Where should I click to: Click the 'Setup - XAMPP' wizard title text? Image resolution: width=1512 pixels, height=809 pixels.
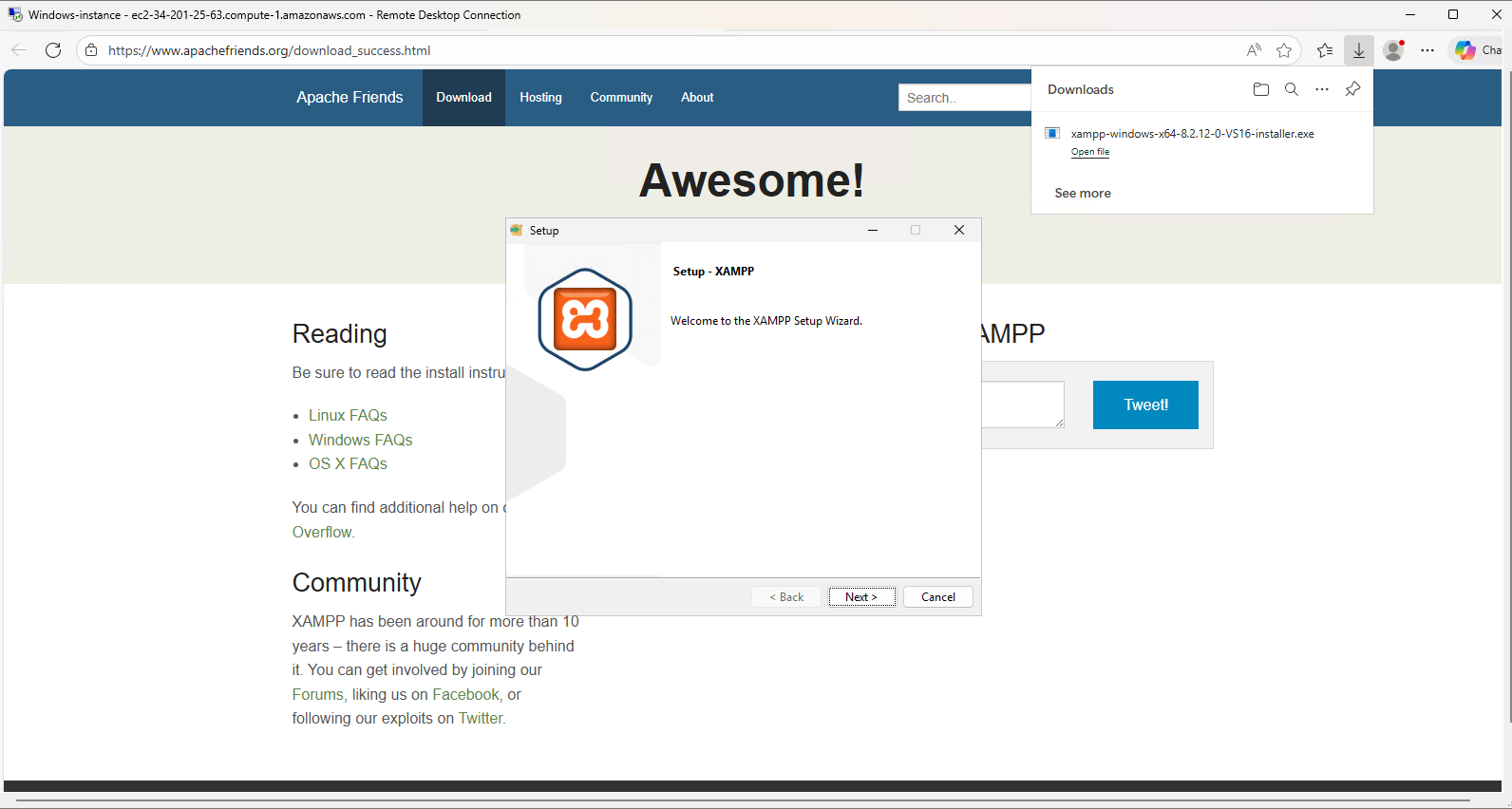[x=713, y=272]
